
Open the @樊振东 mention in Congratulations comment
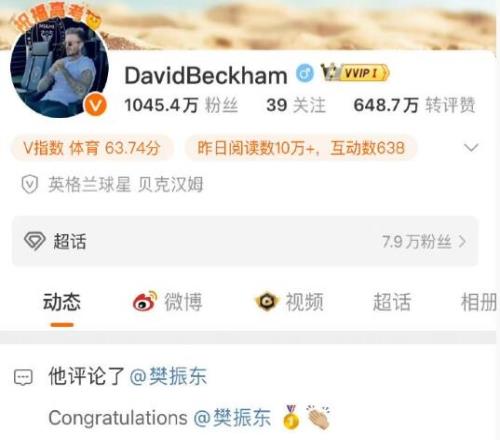click(x=232, y=417)
